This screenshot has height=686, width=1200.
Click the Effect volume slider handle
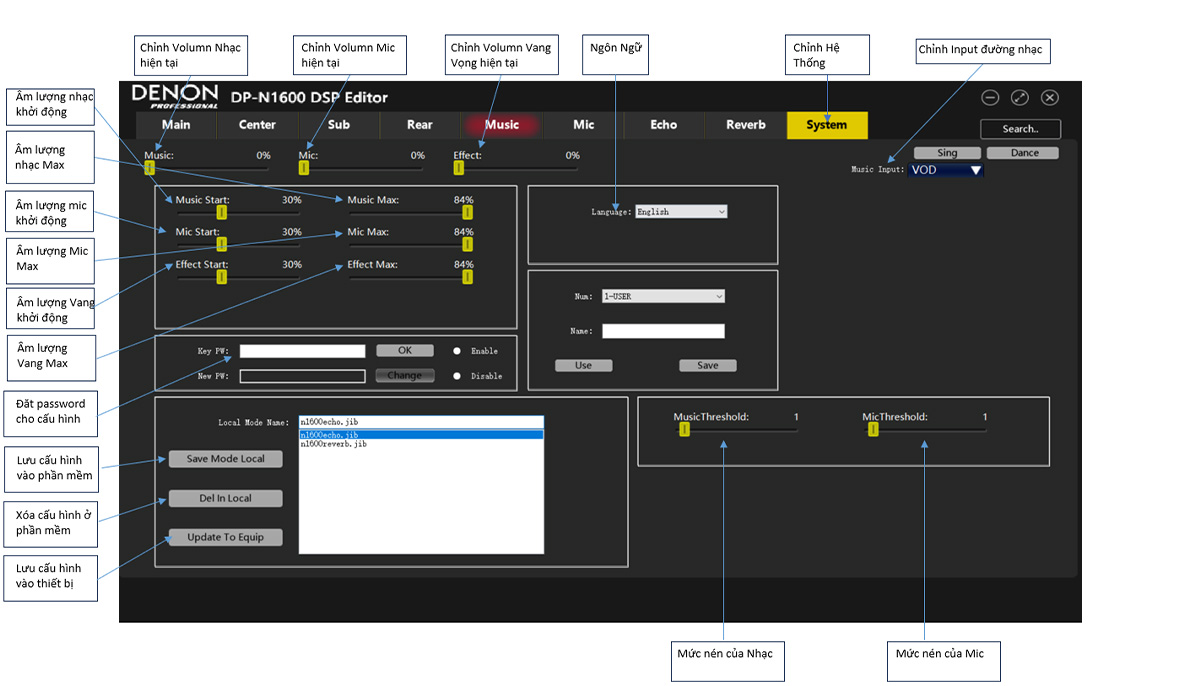point(459,168)
